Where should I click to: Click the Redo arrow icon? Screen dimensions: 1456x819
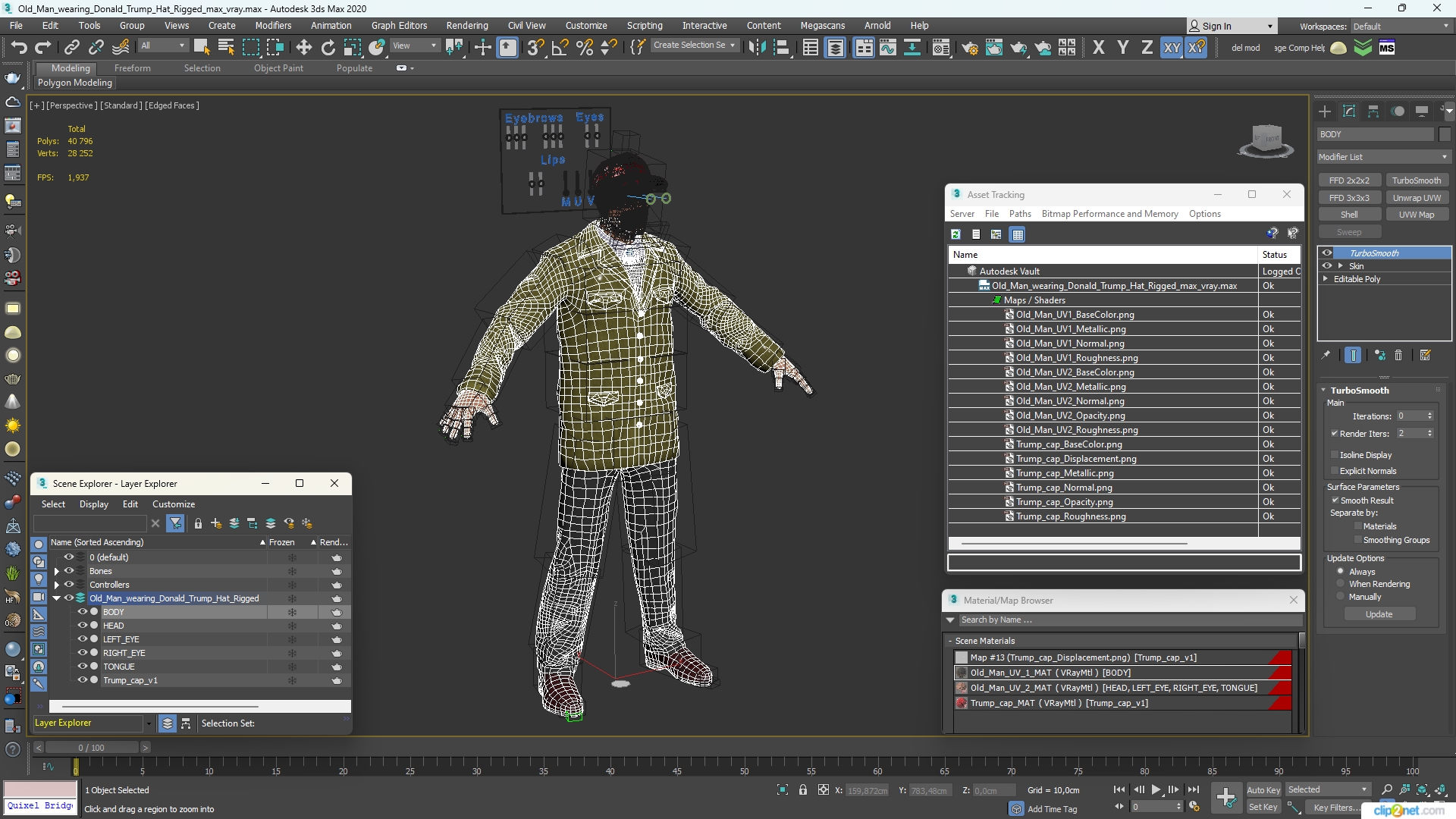(43, 47)
